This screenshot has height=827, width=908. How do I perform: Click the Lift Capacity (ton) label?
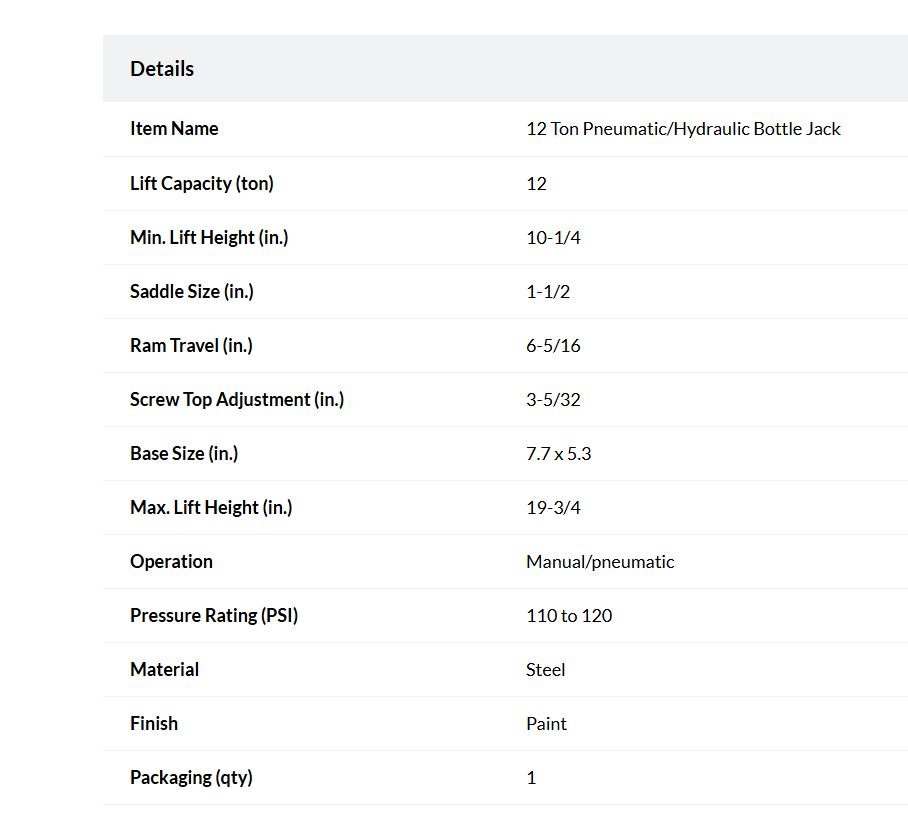click(x=202, y=184)
